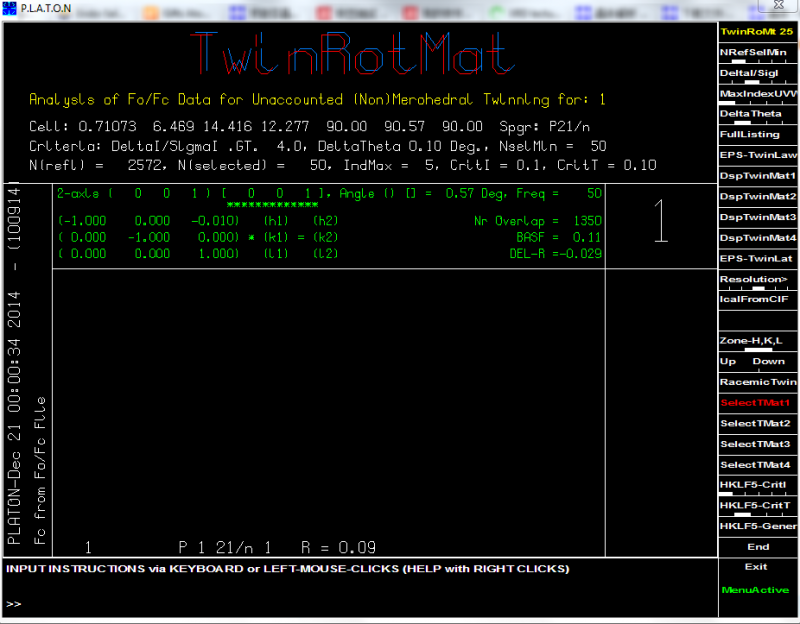This screenshot has height=624, width=800.
Task: Choose the SelectTMat3 option
Action: coord(757,444)
